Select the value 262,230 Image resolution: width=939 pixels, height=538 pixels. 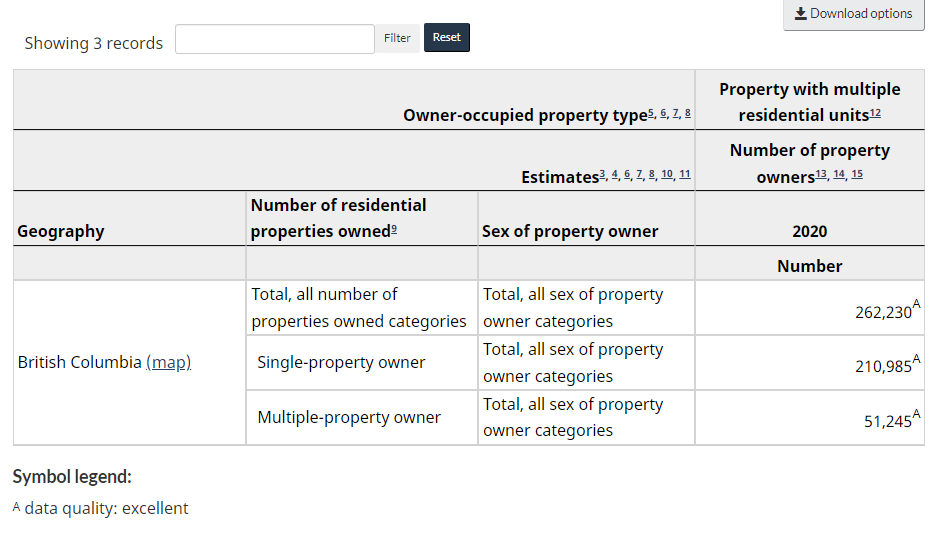(883, 312)
